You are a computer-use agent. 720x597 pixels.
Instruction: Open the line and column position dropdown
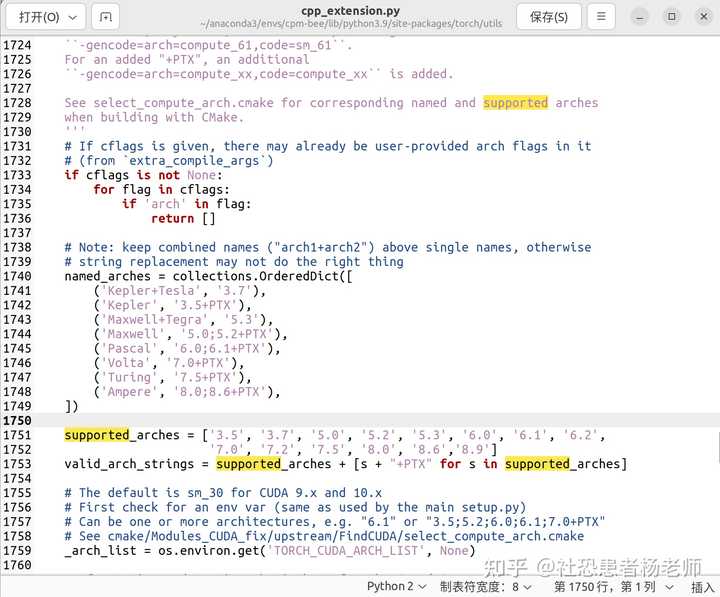(613, 586)
